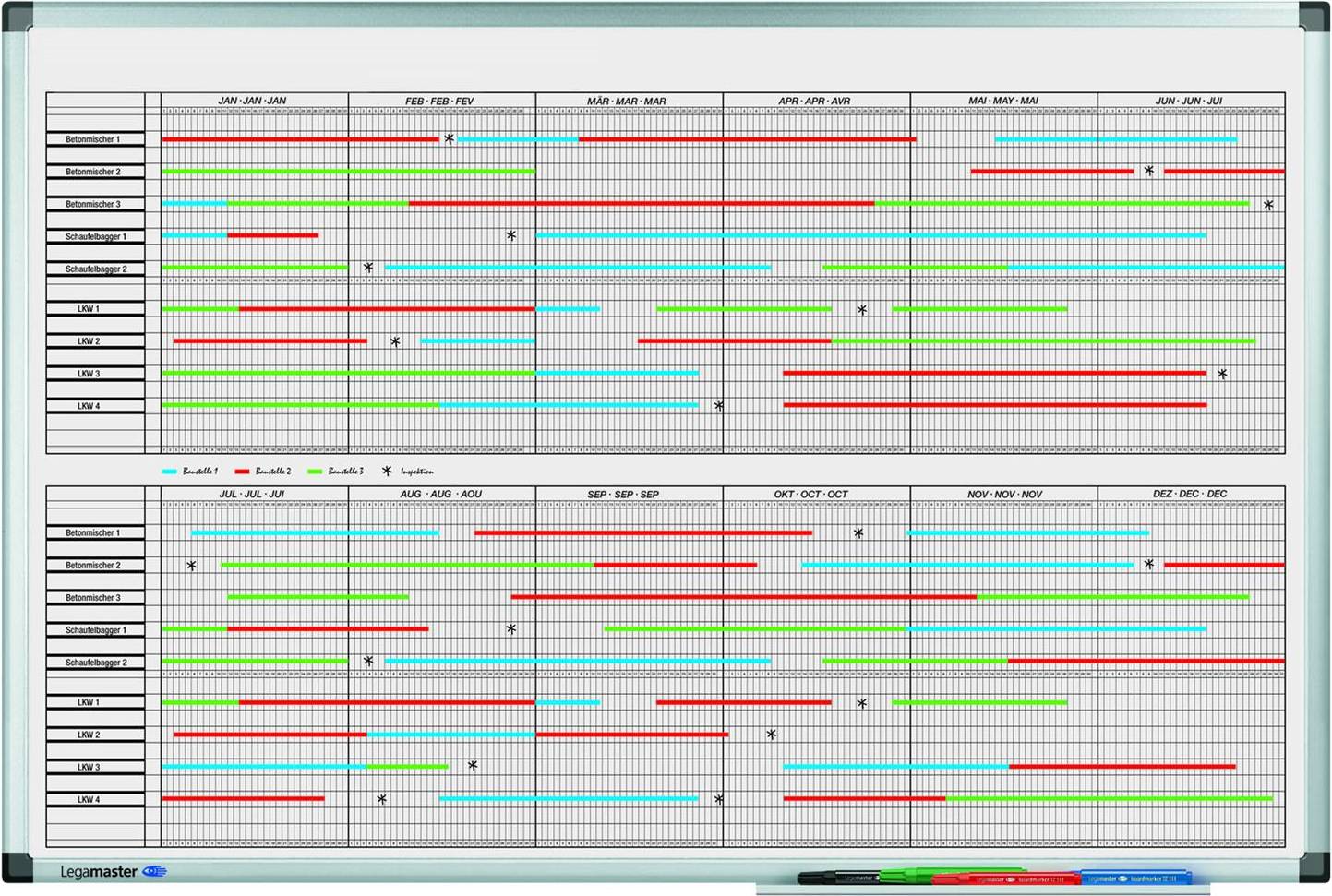The width and height of the screenshot is (1332, 896).
Task: Click the AUG · AUG · AOU header
Action: tap(441, 494)
